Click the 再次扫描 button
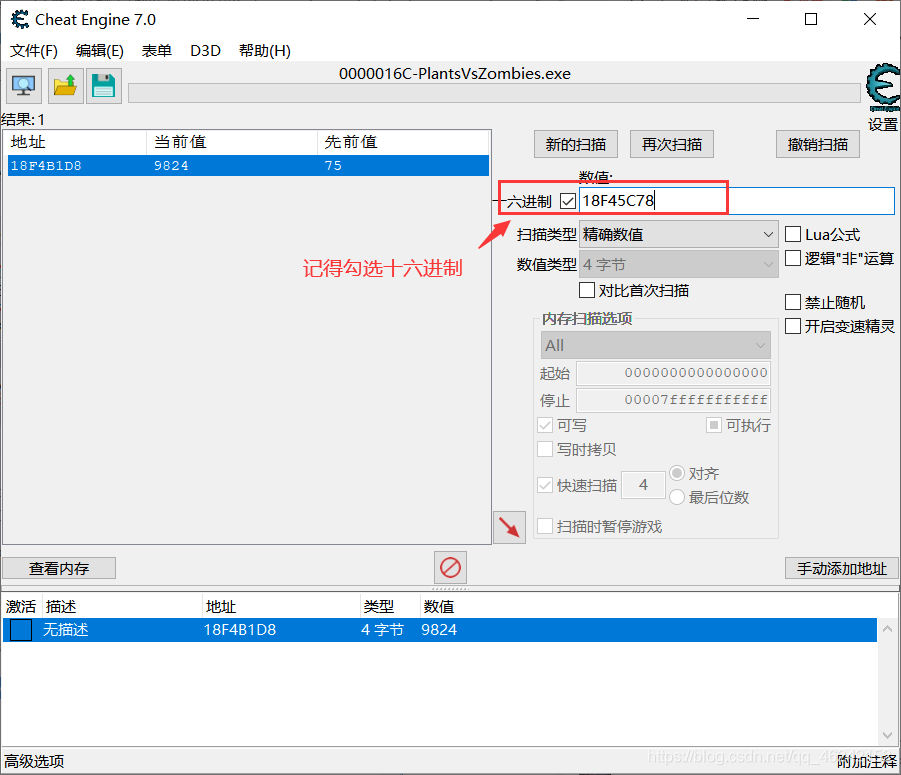This screenshot has width=901, height=775. pyautogui.click(x=672, y=144)
